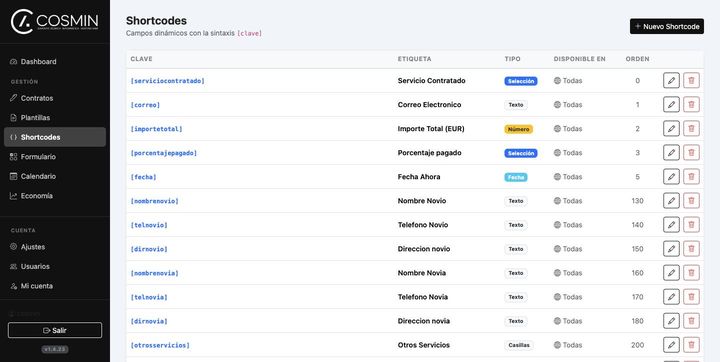Click the TIPO column header
The image size is (720, 362).
pos(512,59)
